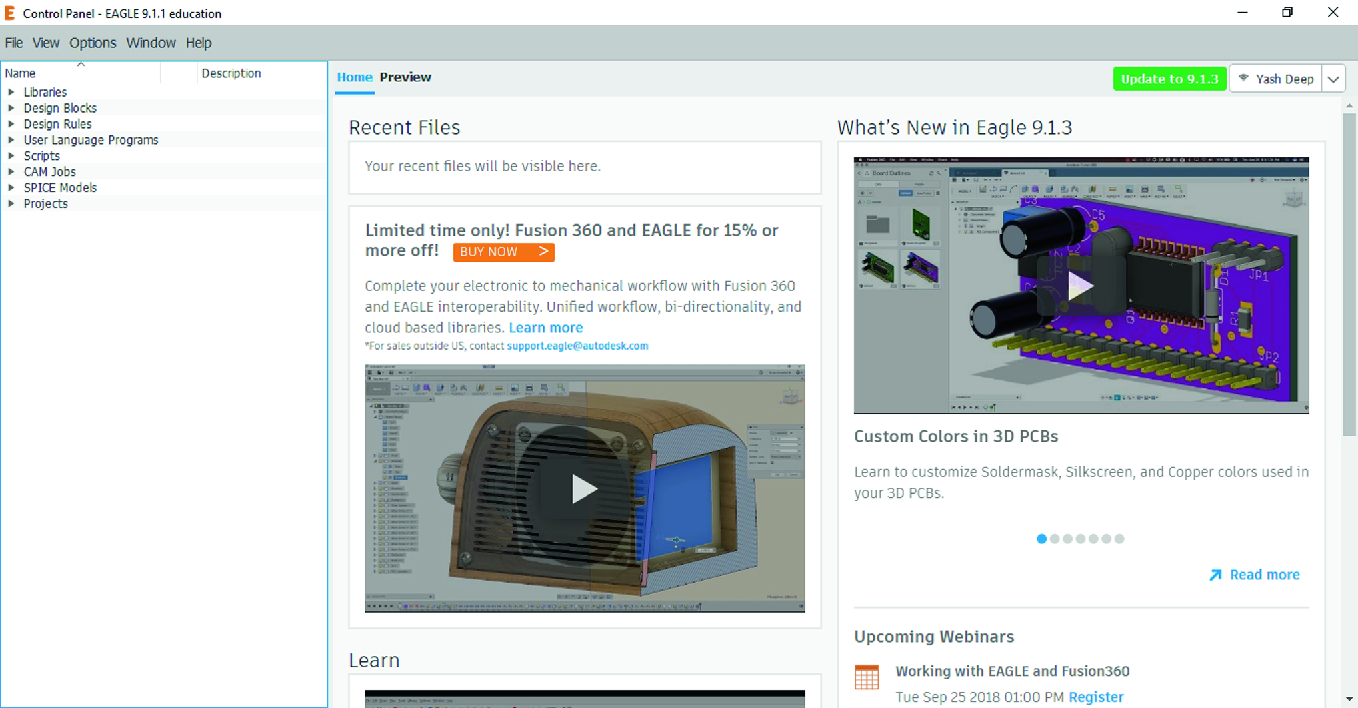The image size is (1358, 708).
Task: Click Register for the Fusion360 webinar
Action: 1096,697
